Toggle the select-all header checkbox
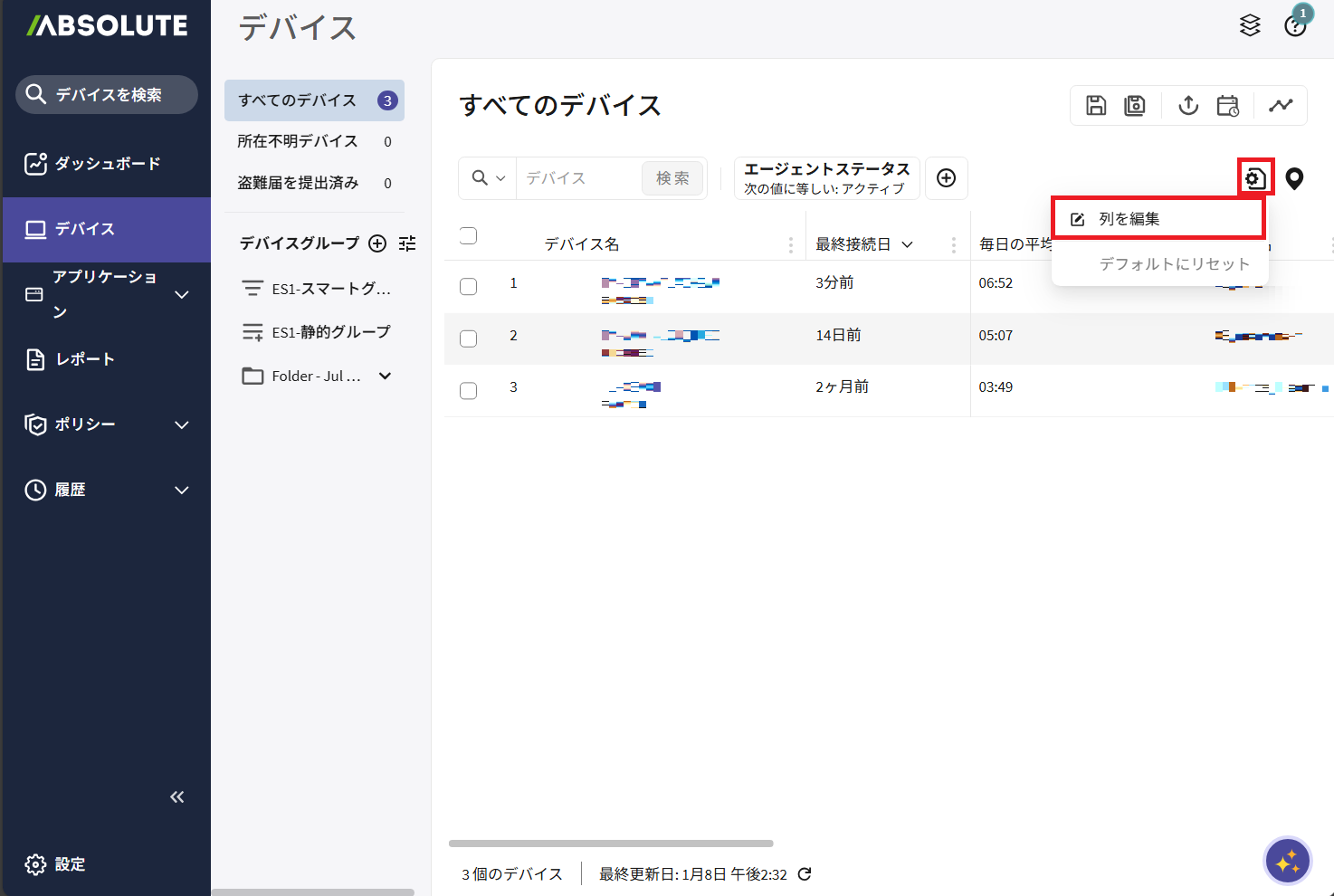 468,236
